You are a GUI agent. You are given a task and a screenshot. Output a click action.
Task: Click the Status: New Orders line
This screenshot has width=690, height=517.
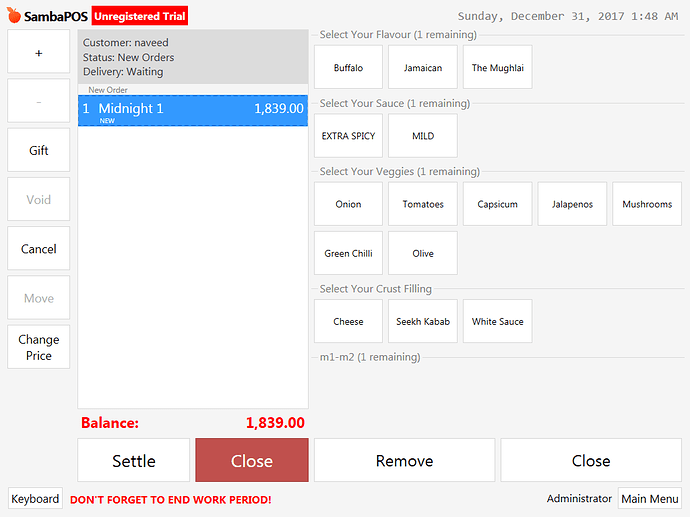(x=128, y=57)
